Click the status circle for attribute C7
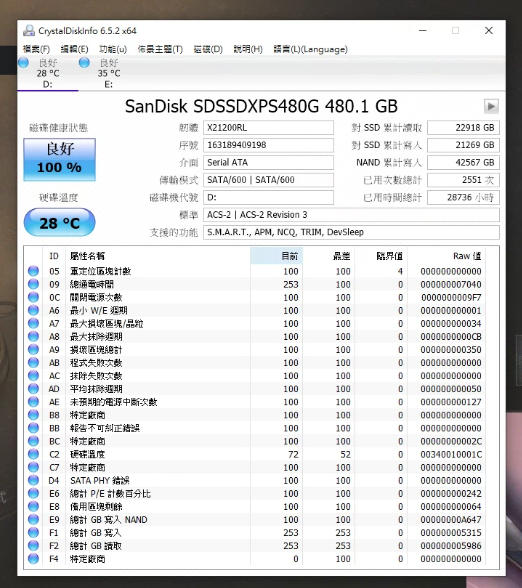This screenshot has height=588, width=522. pyautogui.click(x=33, y=467)
